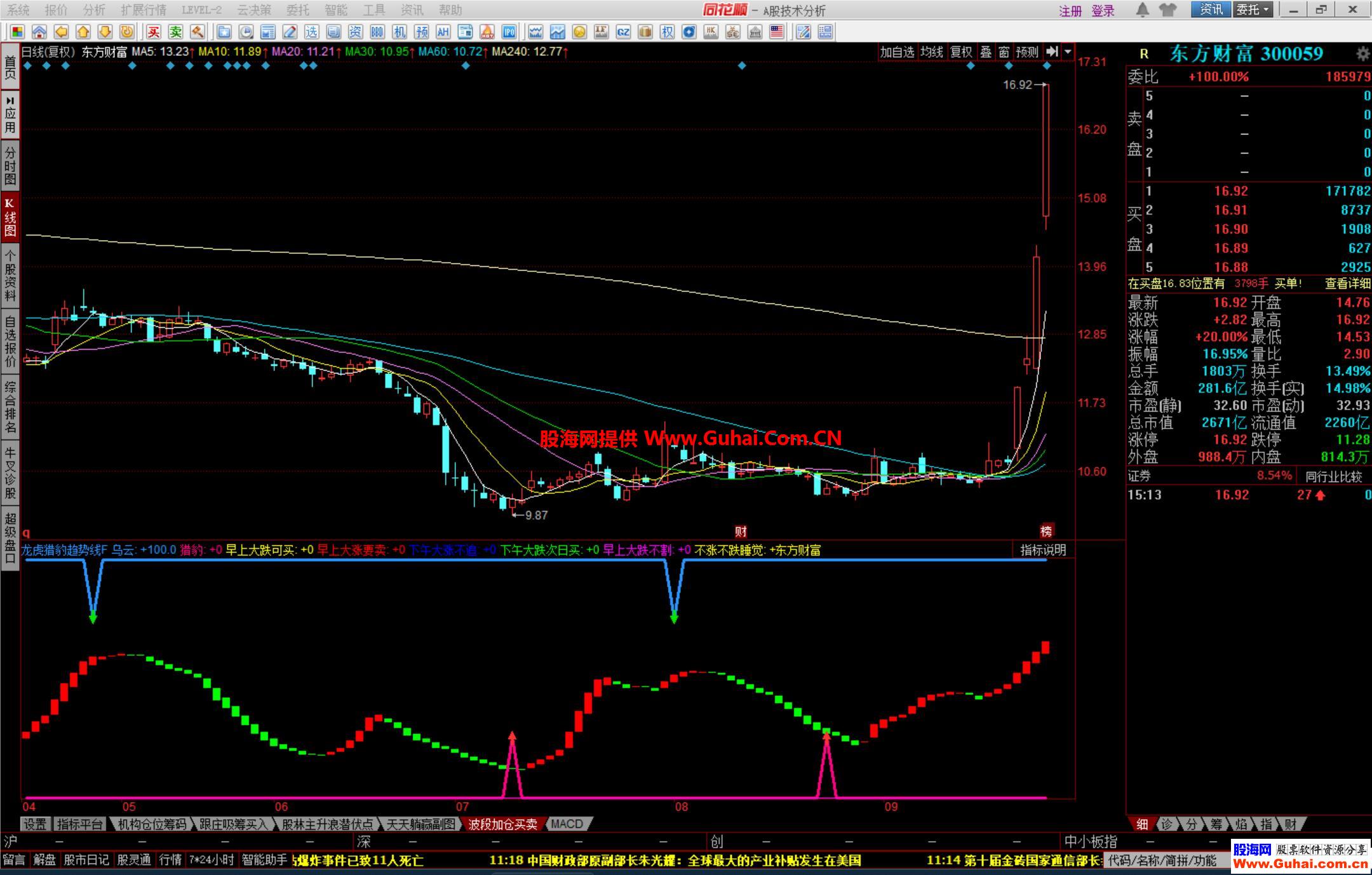Click the home house toolbar icon
Image resolution: width=1372 pixels, height=875 pixels.
(39, 32)
